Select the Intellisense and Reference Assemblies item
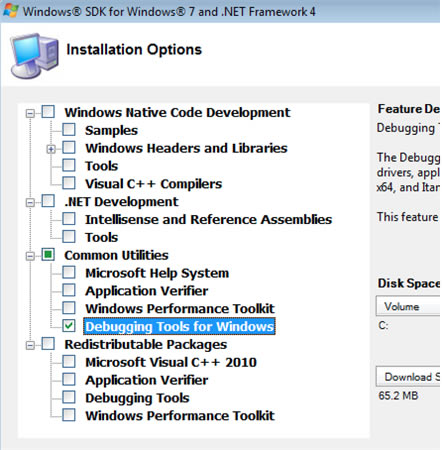 [208, 219]
